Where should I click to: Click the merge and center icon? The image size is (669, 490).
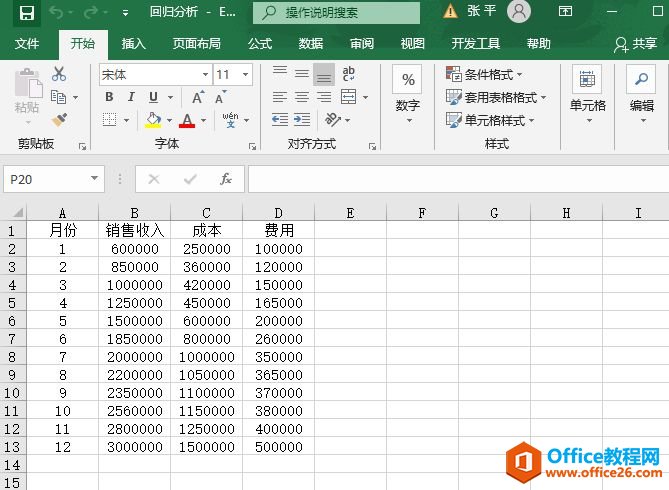(x=349, y=97)
